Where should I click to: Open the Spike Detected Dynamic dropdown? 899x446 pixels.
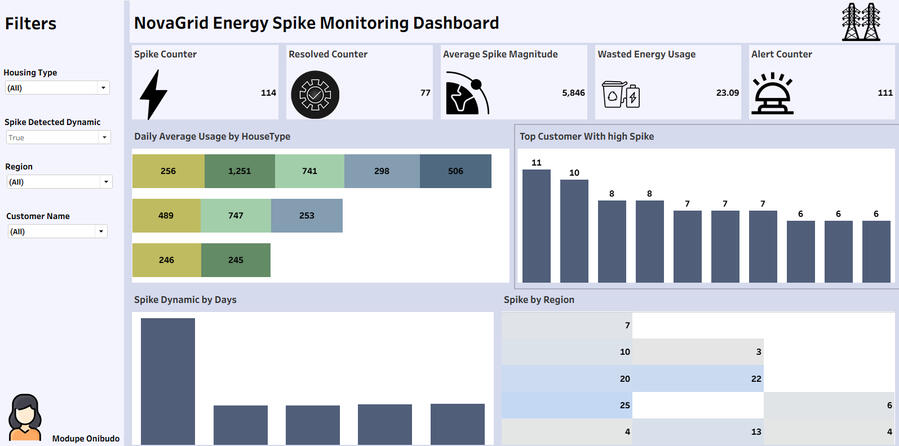[x=57, y=138]
